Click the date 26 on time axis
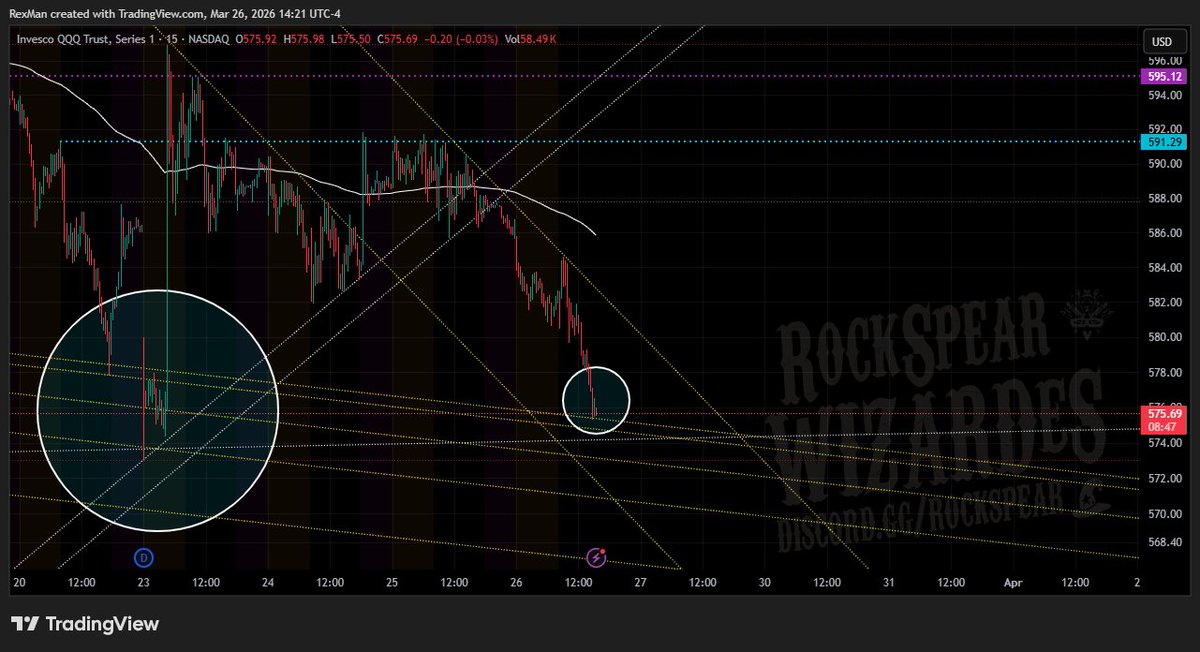The width and height of the screenshot is (1200, 652). [516, 581]
